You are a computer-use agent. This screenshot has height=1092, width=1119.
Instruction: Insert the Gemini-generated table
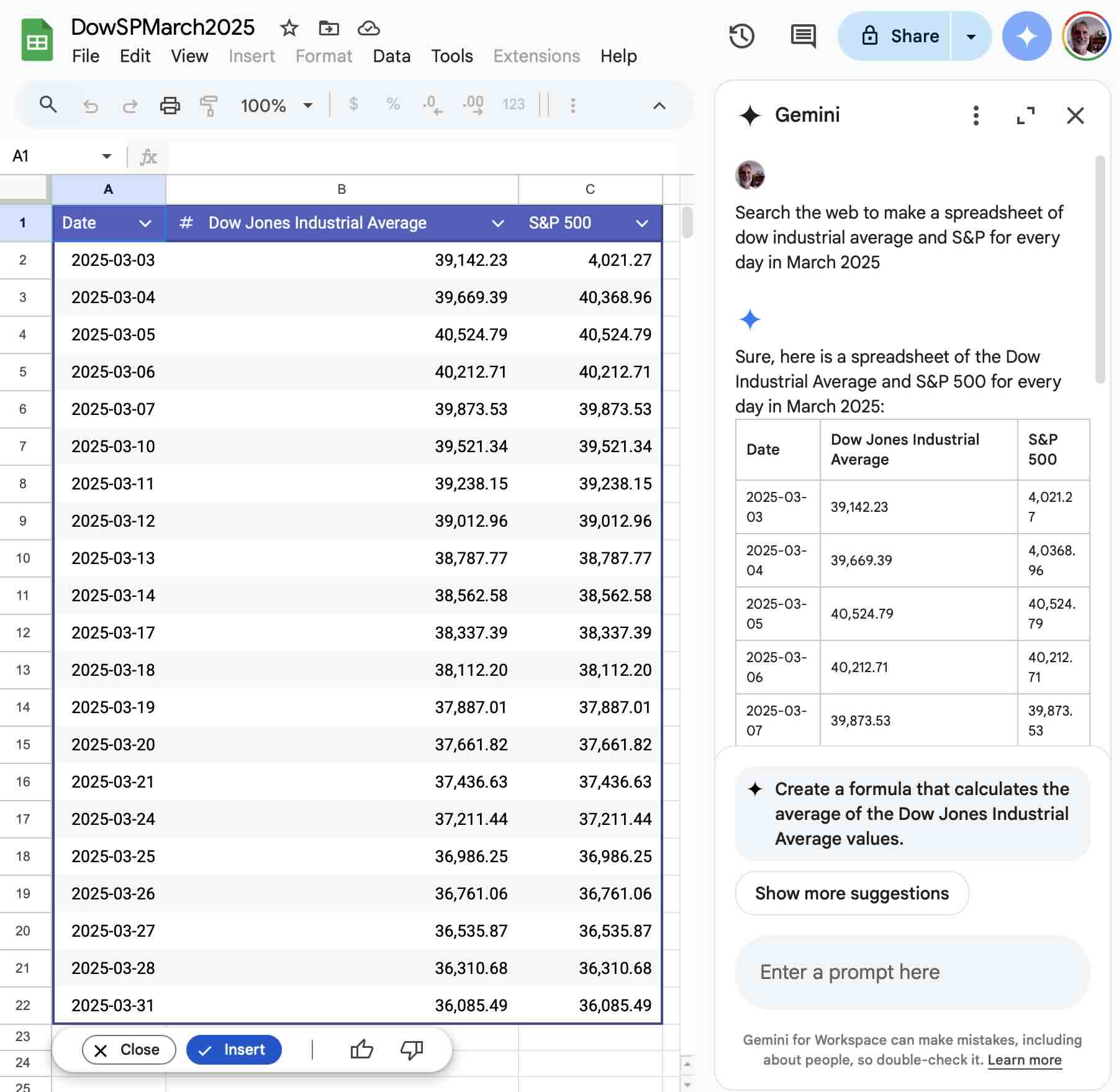point(233,1050)
